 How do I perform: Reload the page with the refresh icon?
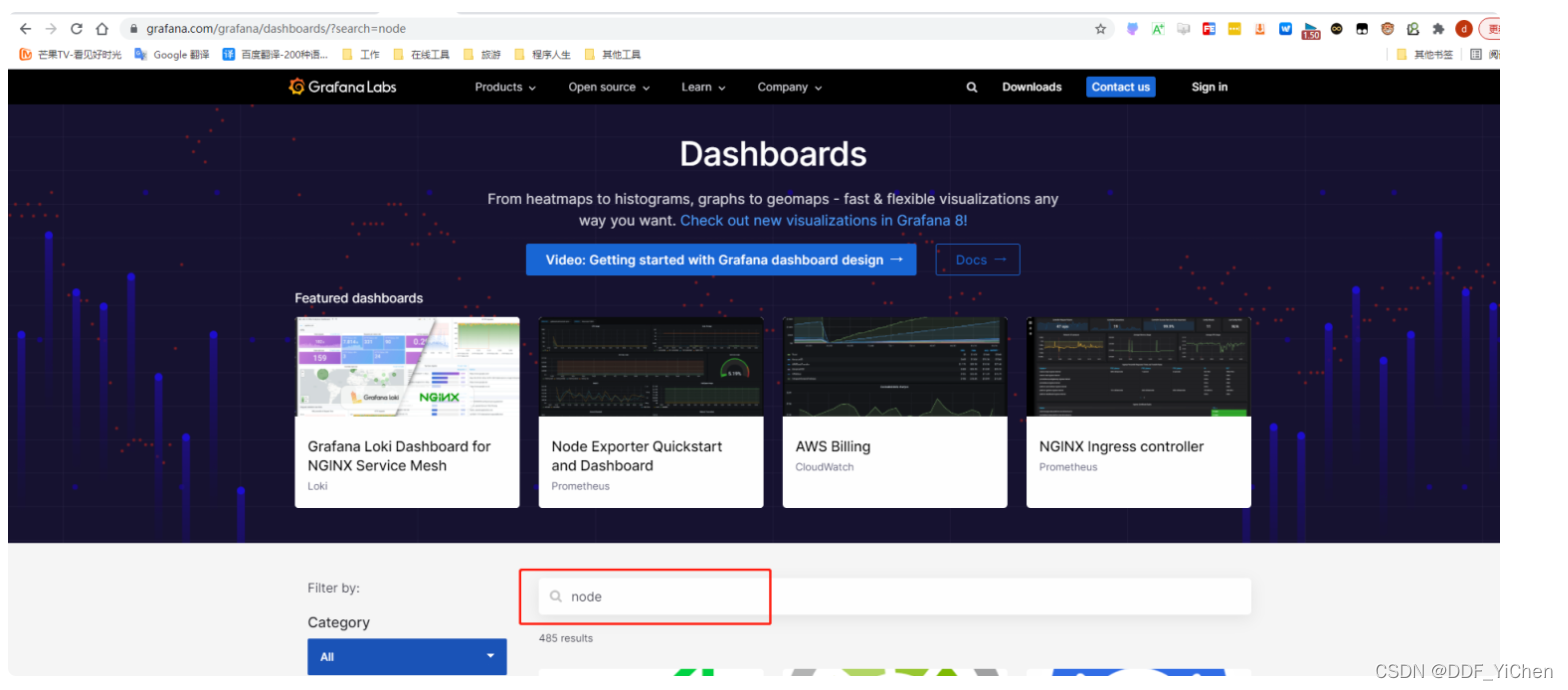click(76, 29)
